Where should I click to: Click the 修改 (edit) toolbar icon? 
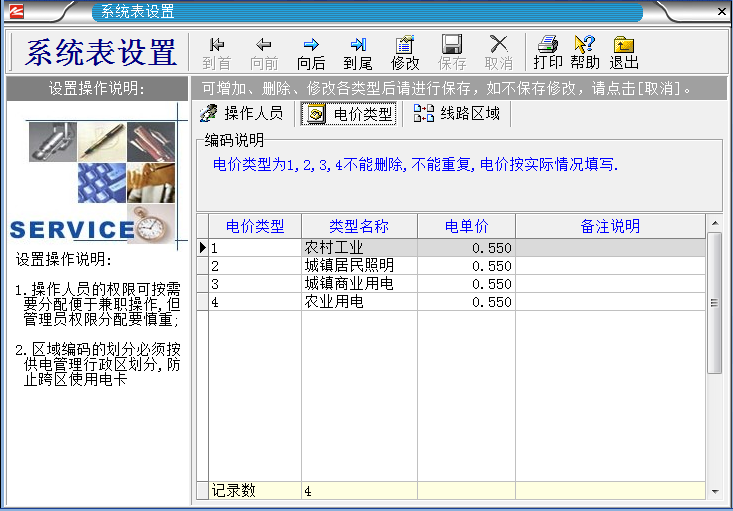[x=405, y=52]
